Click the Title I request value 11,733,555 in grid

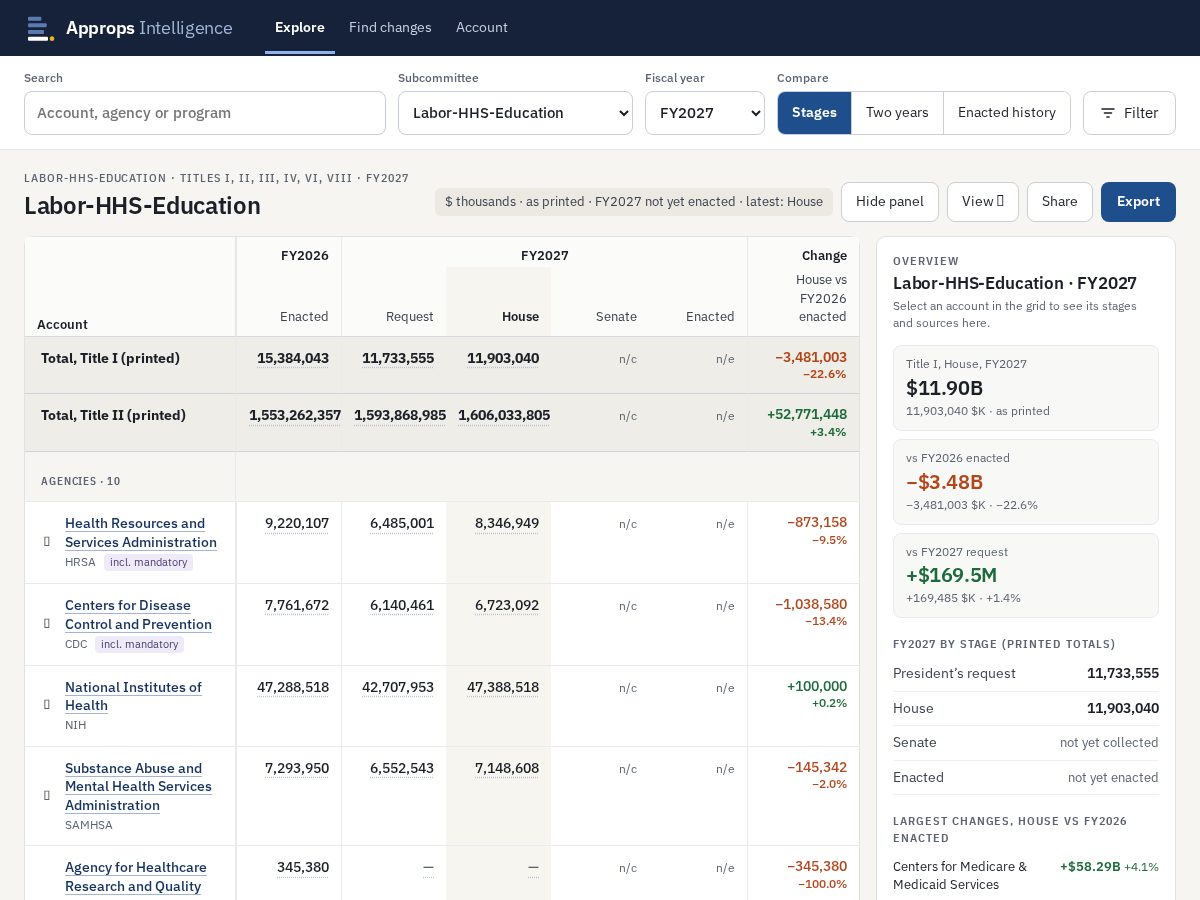[x=398, y=358]
